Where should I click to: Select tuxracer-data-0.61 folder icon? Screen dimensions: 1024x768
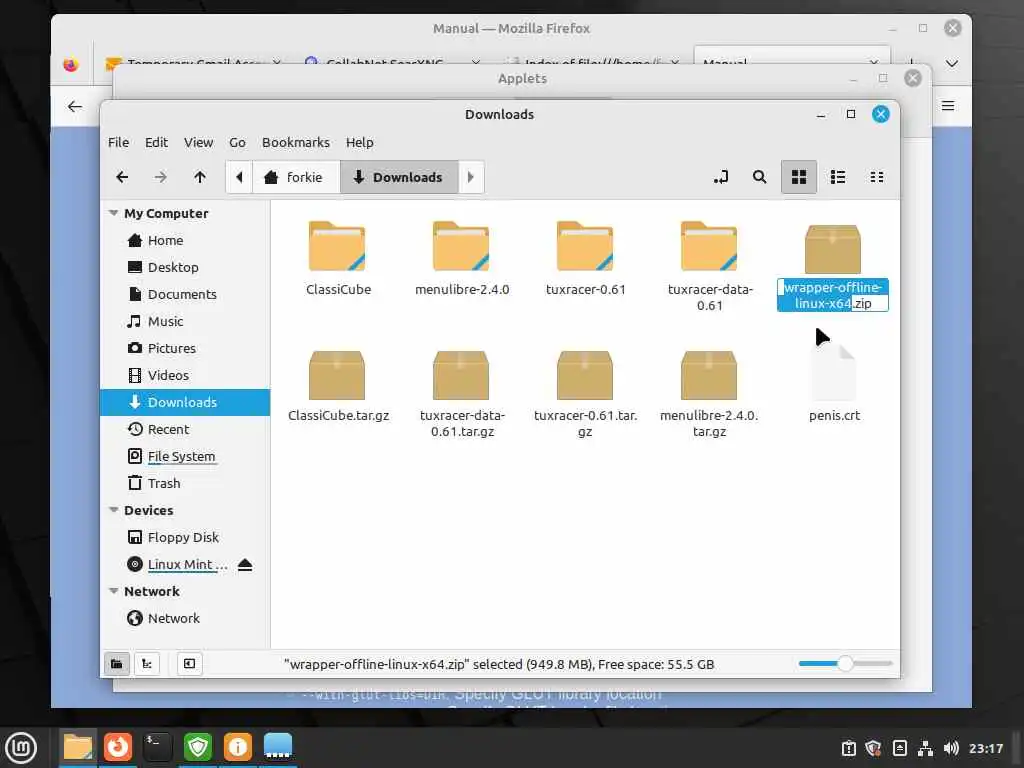pos(709,246)
